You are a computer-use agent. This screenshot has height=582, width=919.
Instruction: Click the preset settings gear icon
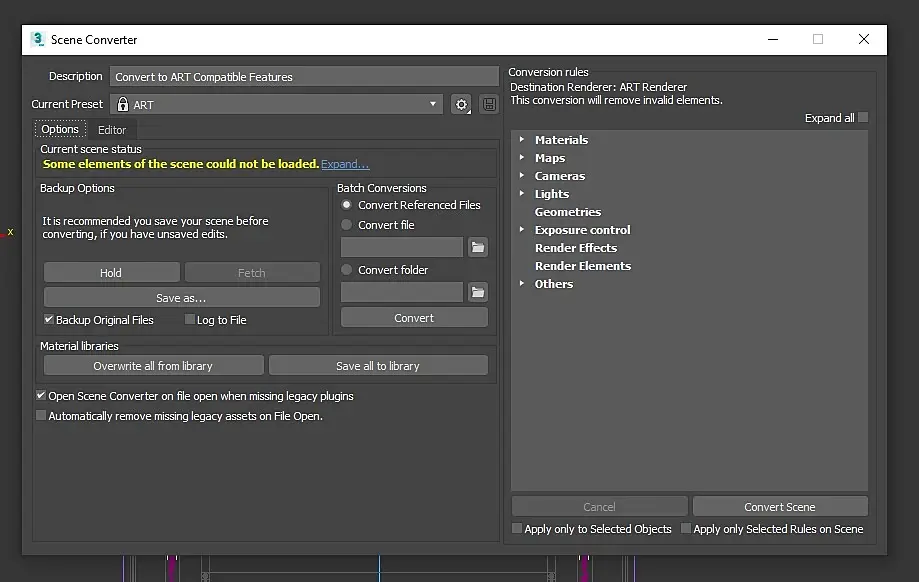[x=460, y=105]
